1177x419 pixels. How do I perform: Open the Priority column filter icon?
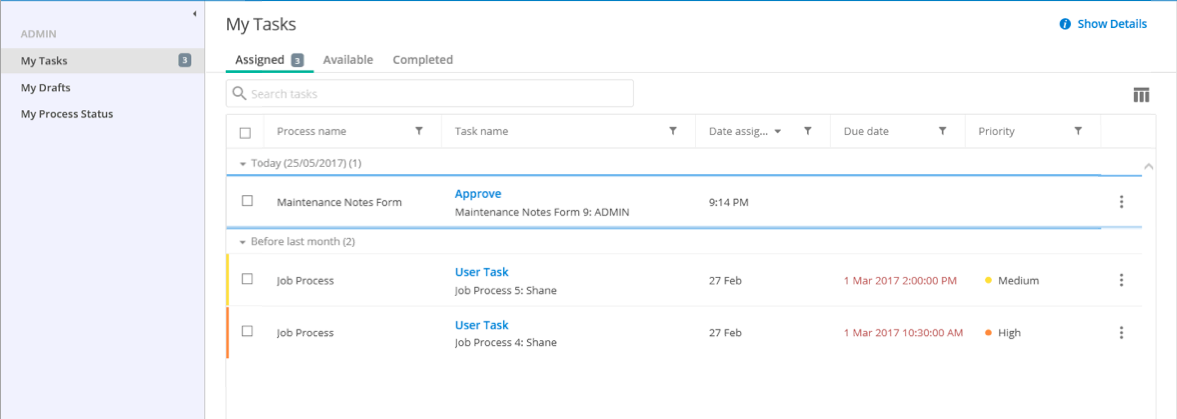(x=1078, y=131)
